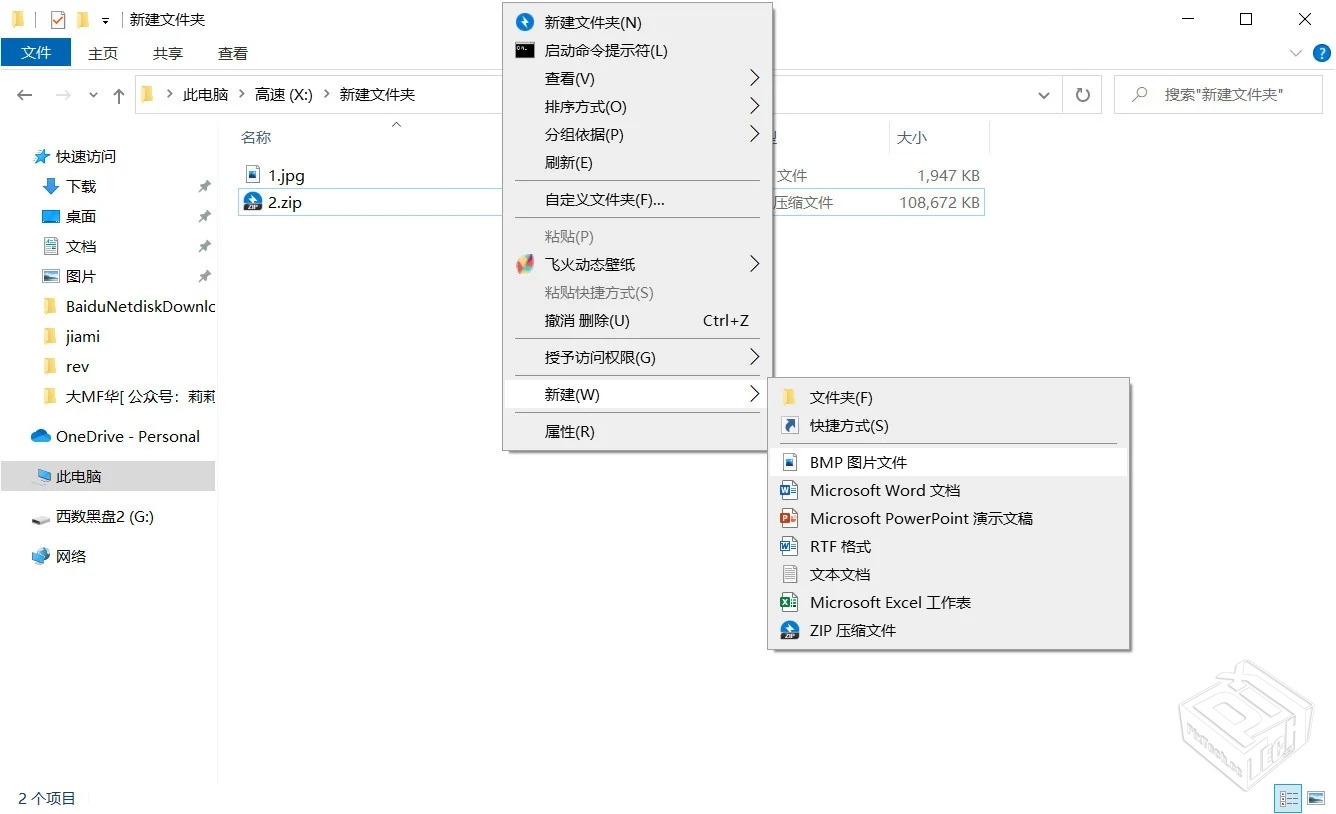Click the 名称 column header to sort files
This screenshot has height=814, width=1336.
tap(256, 137)
